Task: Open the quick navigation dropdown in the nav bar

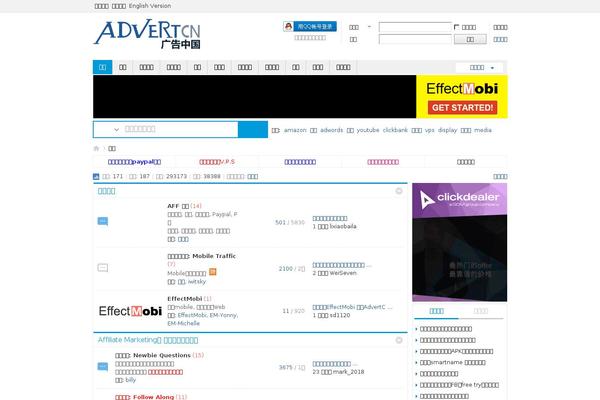Action: coord(480,67)
